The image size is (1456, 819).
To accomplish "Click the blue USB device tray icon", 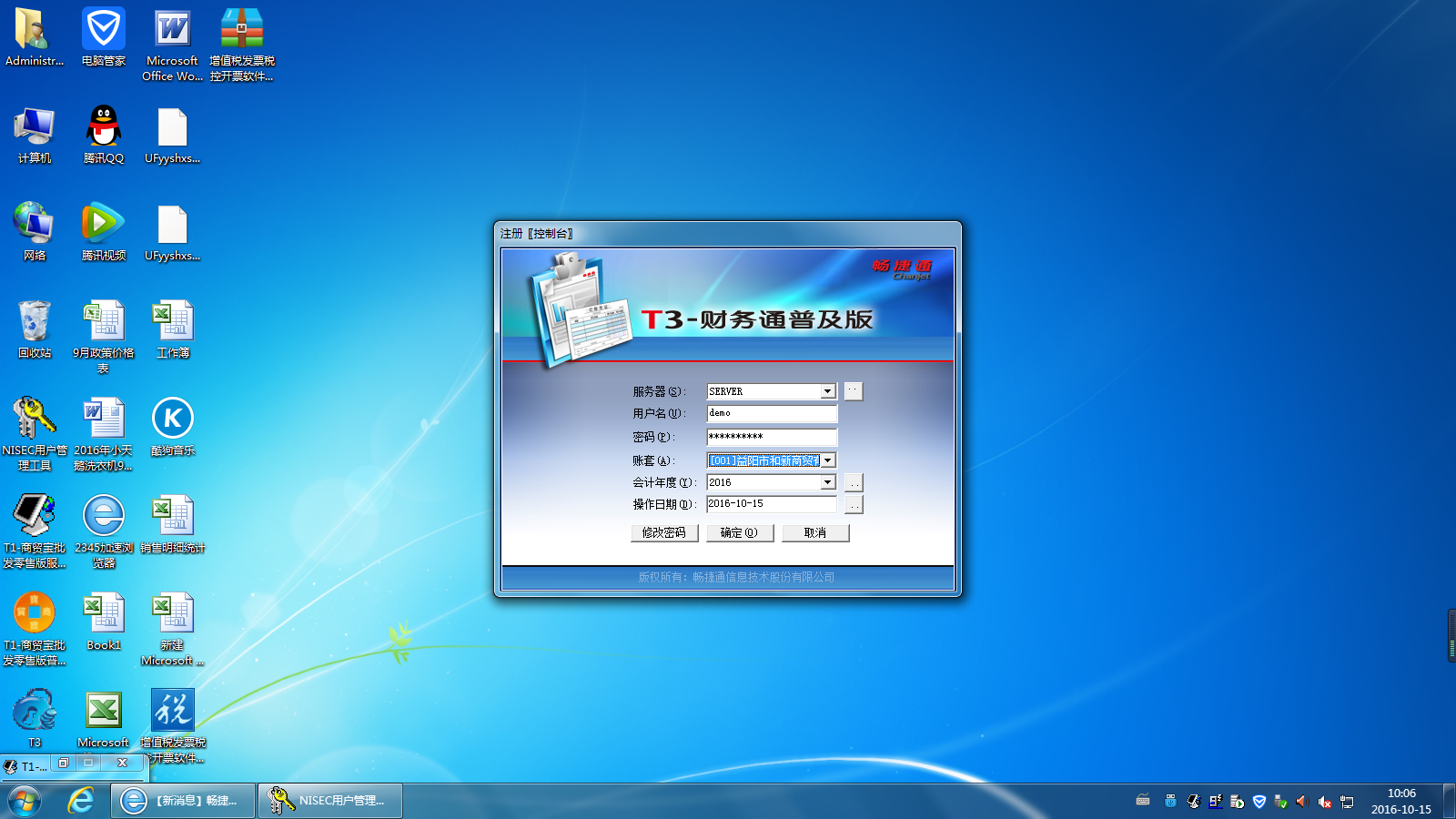I will (x=1170, y=801).
